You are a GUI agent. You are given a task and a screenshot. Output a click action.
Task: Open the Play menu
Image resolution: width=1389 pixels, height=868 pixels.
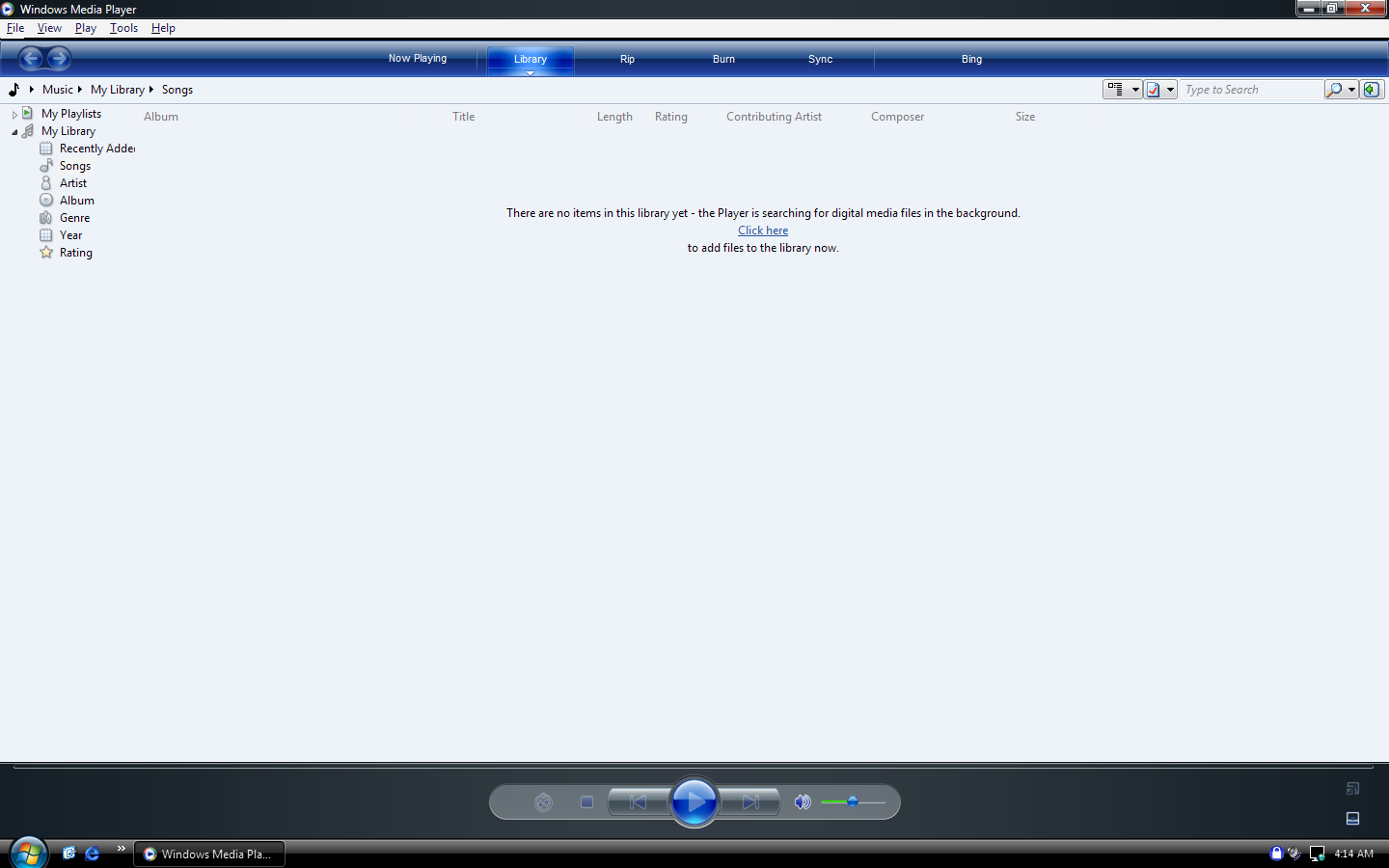point(86,28)
